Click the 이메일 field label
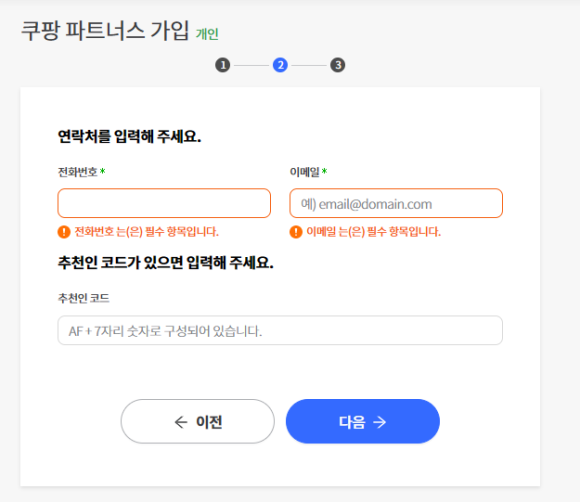This screenshot has width=580, height=502. coord(304,172)
